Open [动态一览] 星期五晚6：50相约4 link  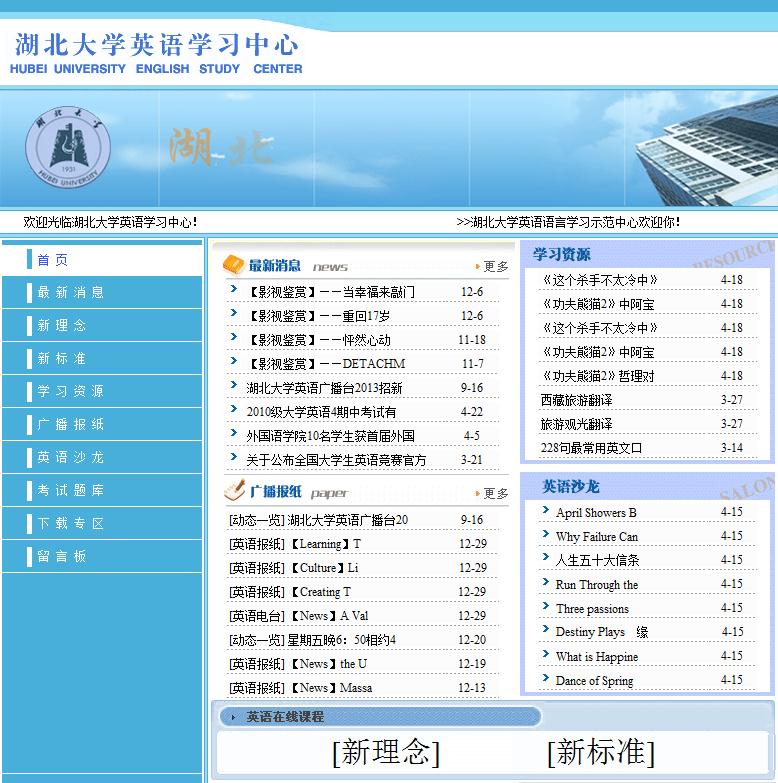pos(313,640)
